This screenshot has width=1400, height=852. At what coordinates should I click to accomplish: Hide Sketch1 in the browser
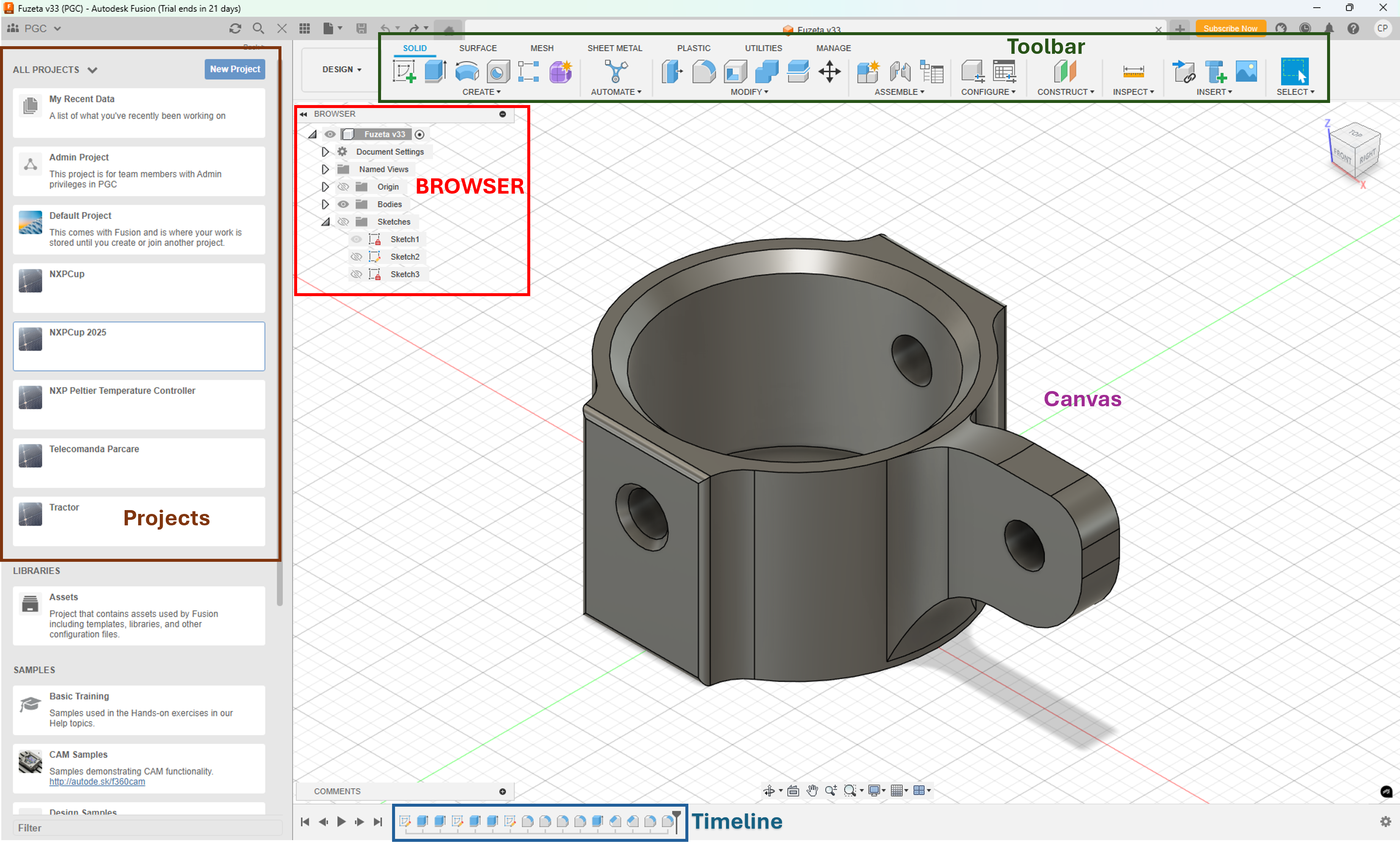356,239
